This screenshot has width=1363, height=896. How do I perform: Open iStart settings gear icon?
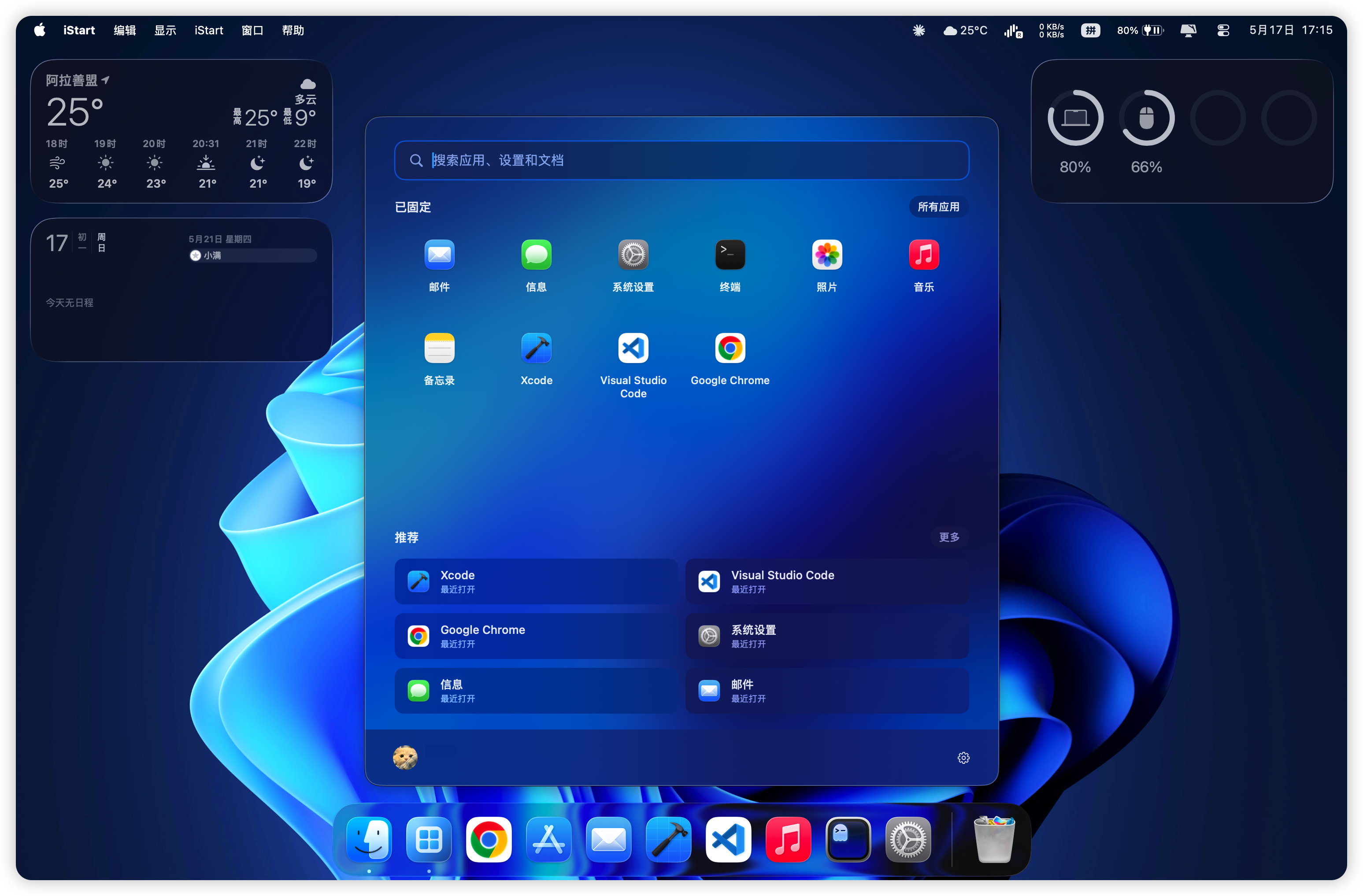pyautogui.click(x=963, y=758)
